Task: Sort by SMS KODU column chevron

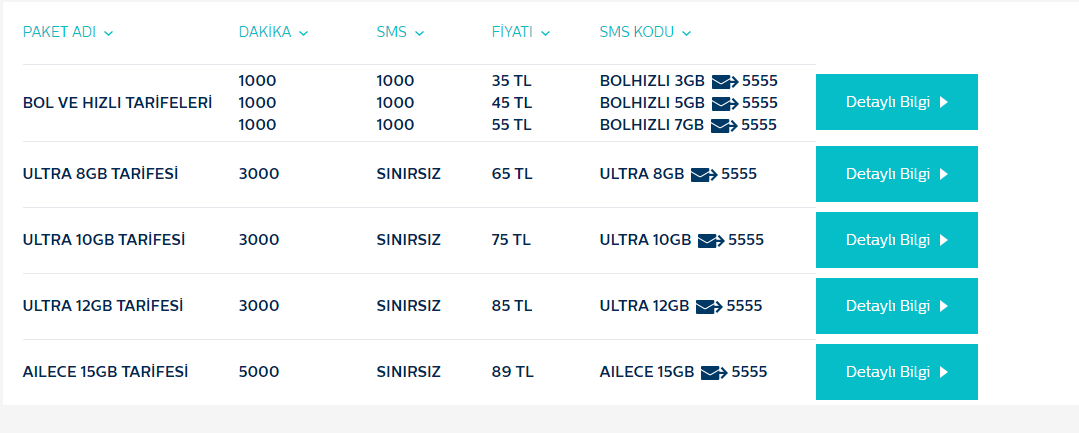Action: [x=686, y=33]
